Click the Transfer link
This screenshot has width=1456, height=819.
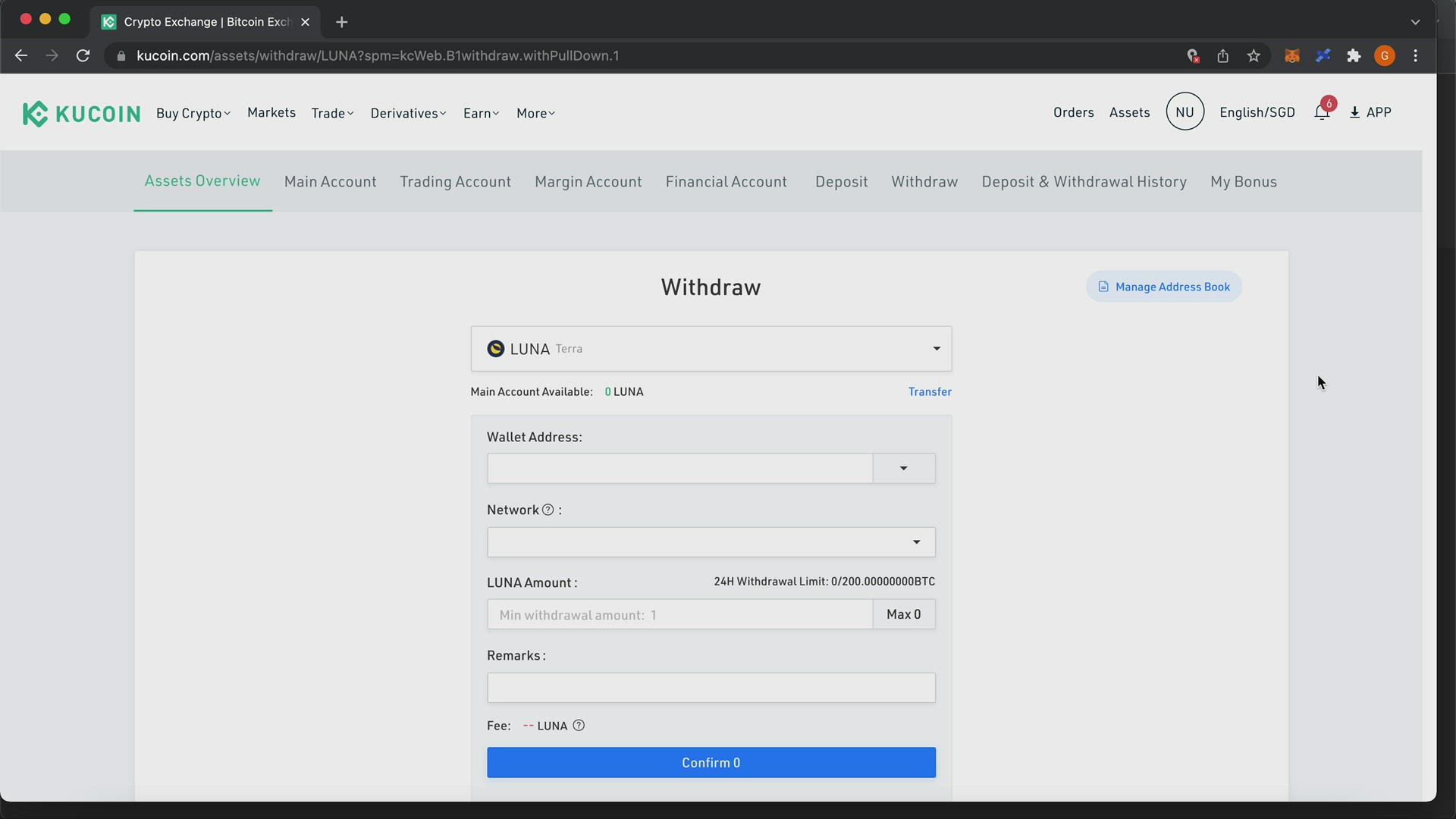click(x=930, y=392)
